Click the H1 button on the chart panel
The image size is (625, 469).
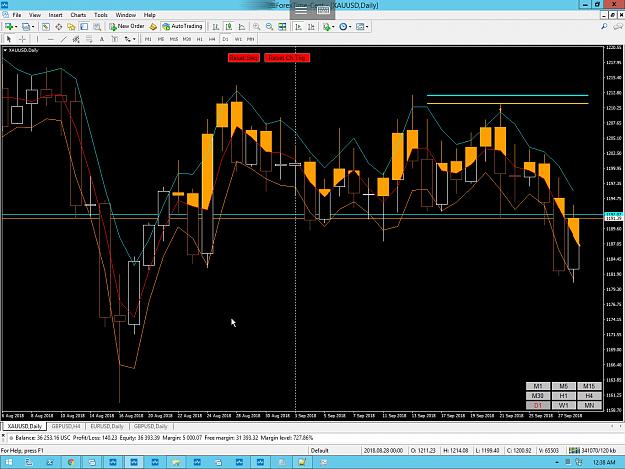point(564,396)
